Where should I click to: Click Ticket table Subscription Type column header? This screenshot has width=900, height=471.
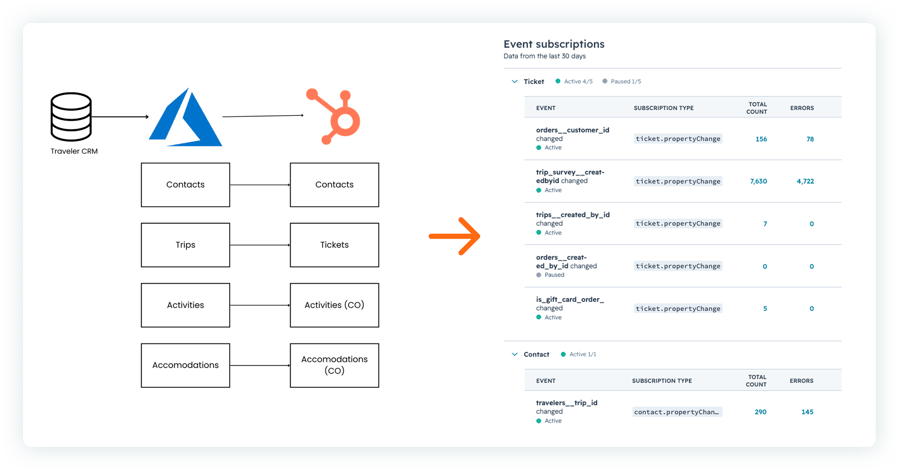coord(664,108)
